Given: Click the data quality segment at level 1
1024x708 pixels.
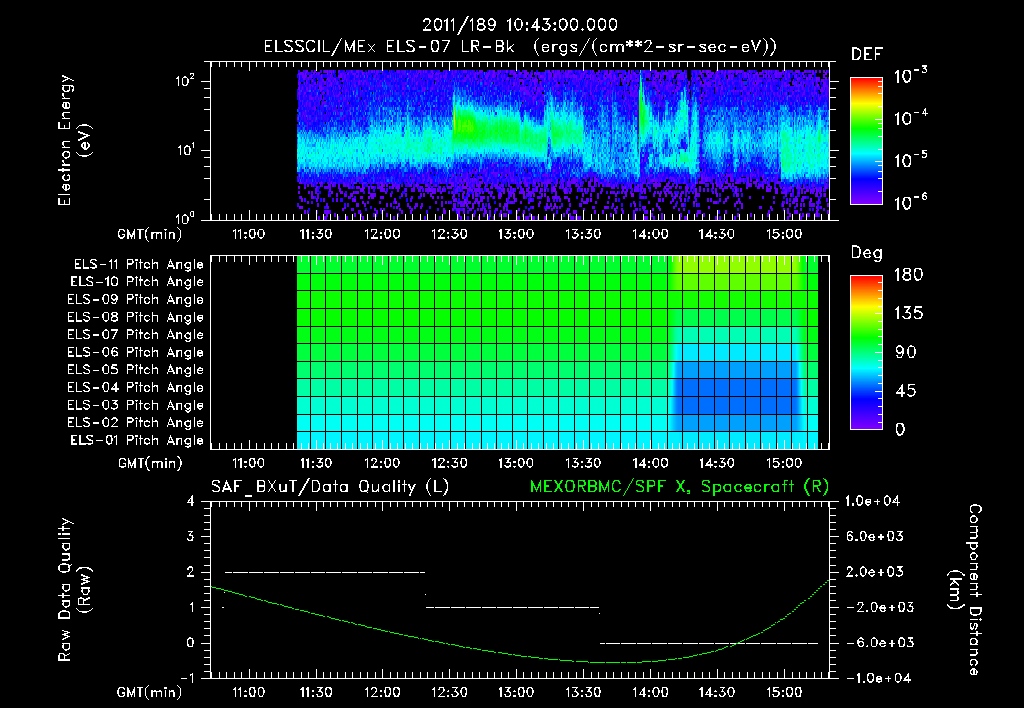Looking at the screenshot, I should 513,607.
